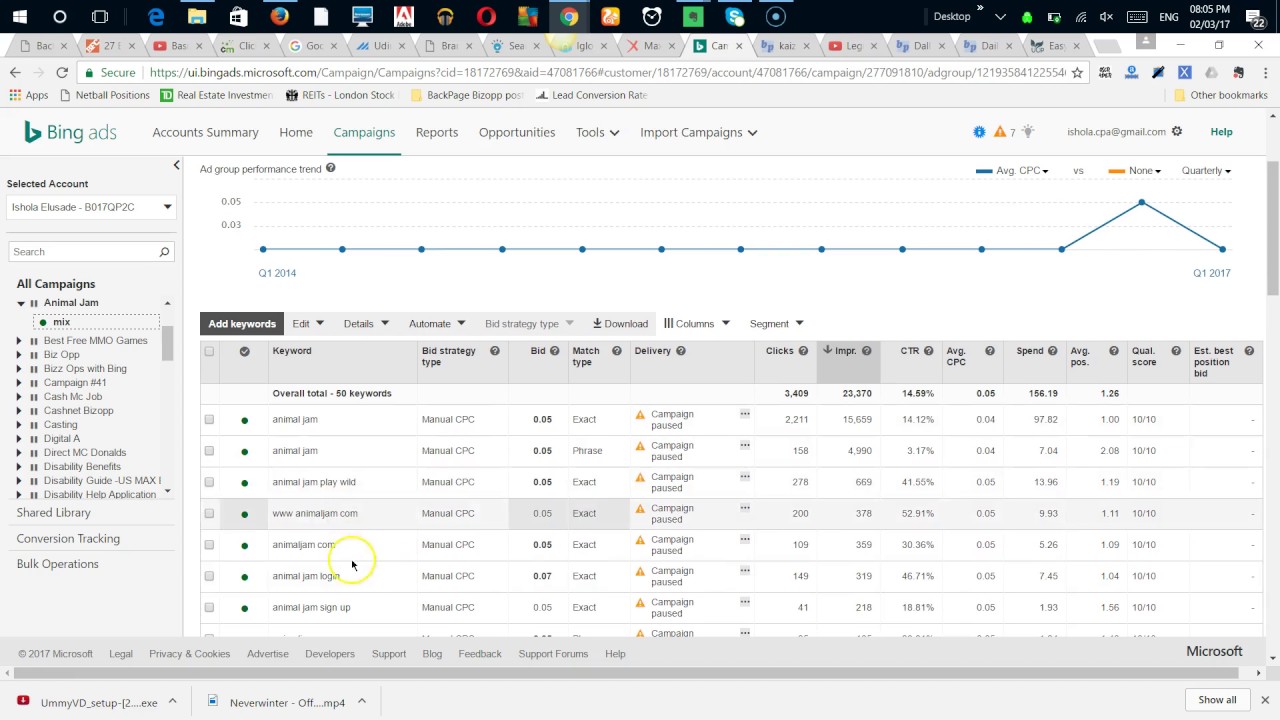Click the Bing ads logo
Viewport: 1280px width, 720px height.
tap(70, 132)
